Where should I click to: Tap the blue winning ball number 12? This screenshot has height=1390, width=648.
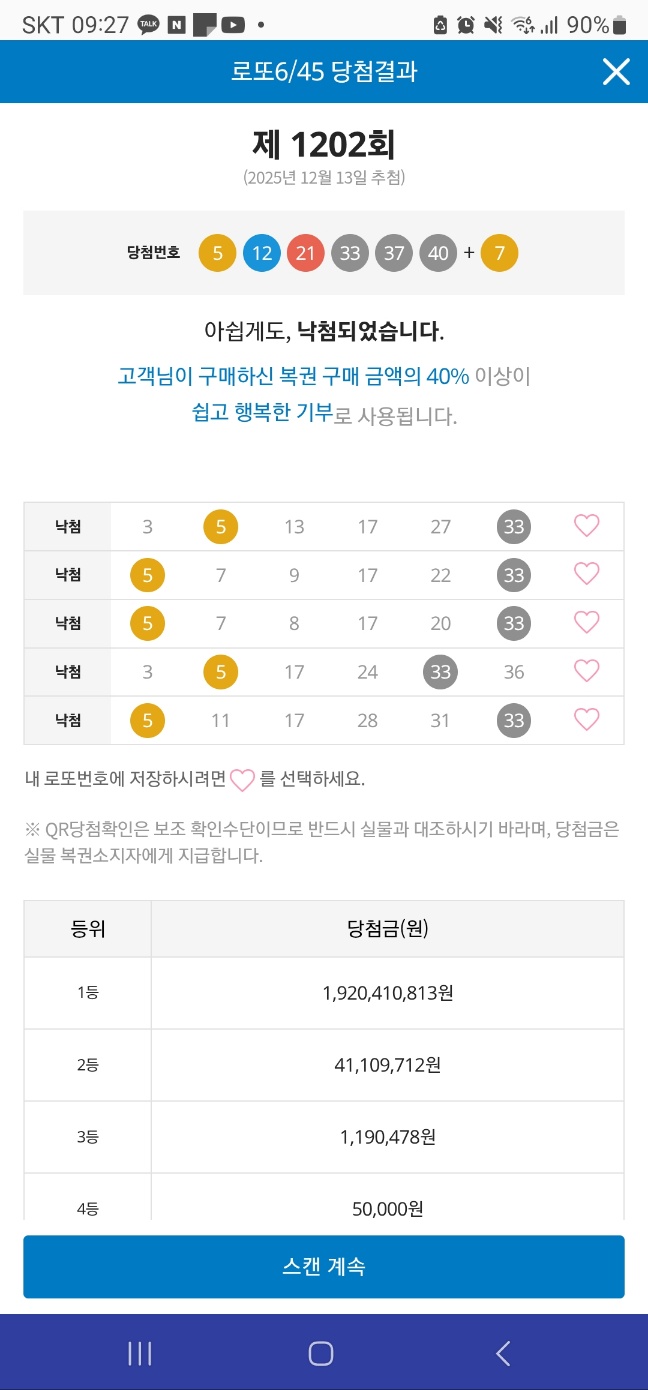[x=261, y=253]
